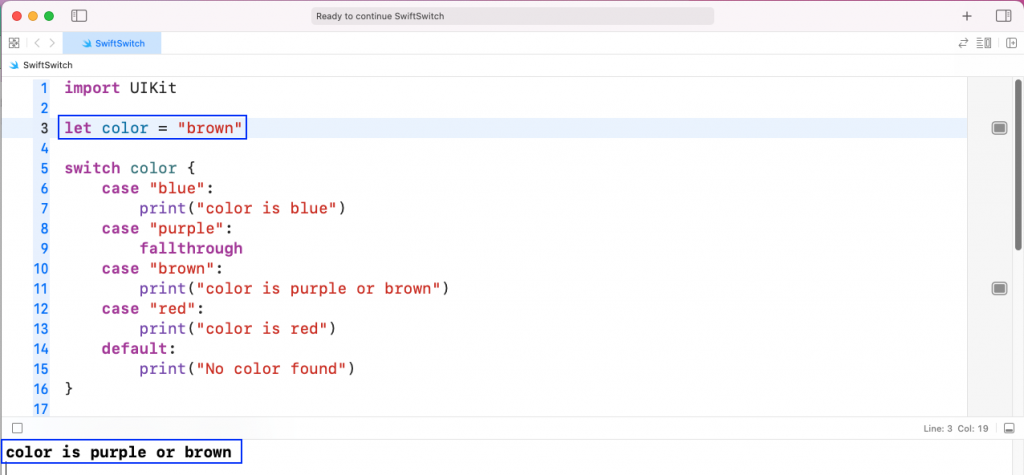1024x475 pixels.
Task: Go forward with the right chevron
Action: point(52,43)
